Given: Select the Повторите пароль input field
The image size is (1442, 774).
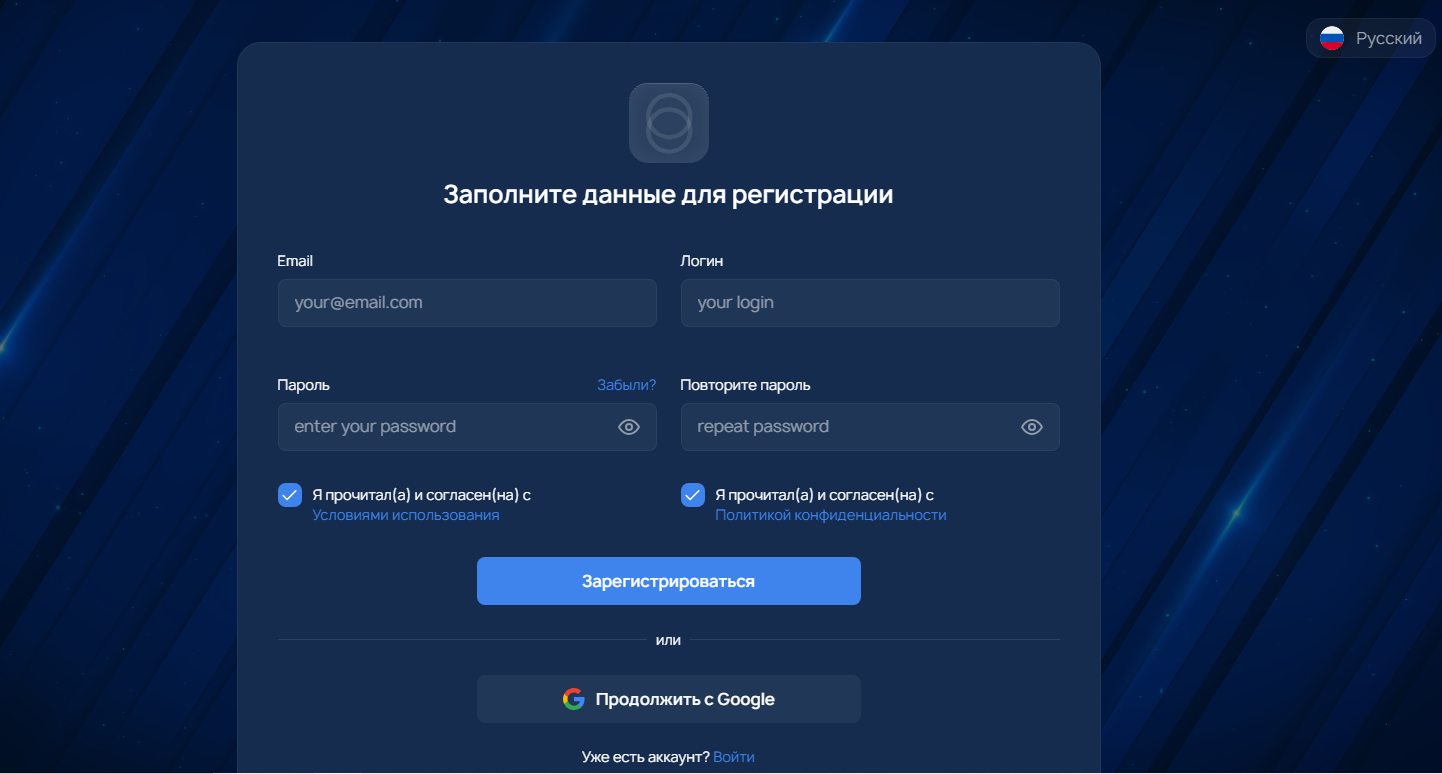Looking at the screenshot, I should point(870,427).
